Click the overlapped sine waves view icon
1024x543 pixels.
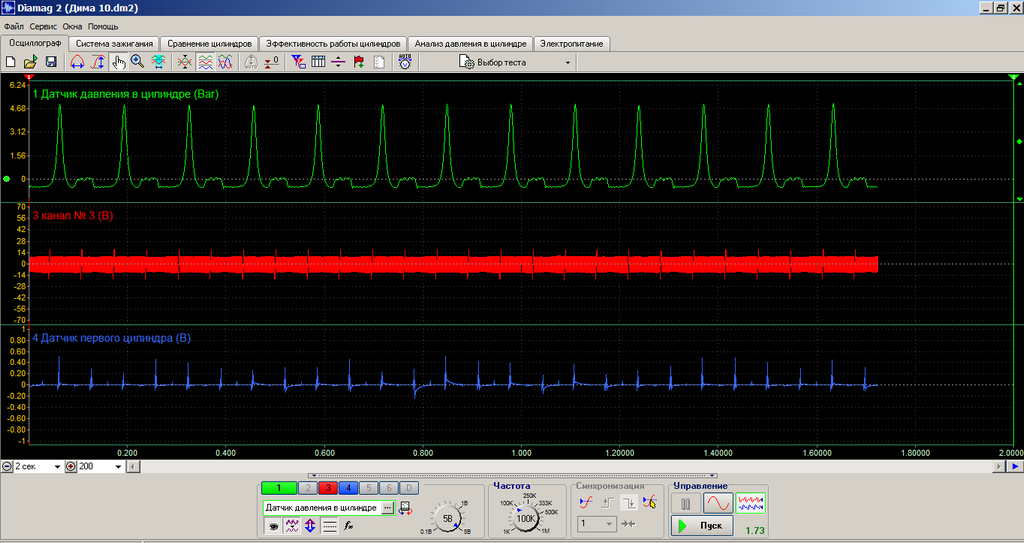(x=225, y=62)
